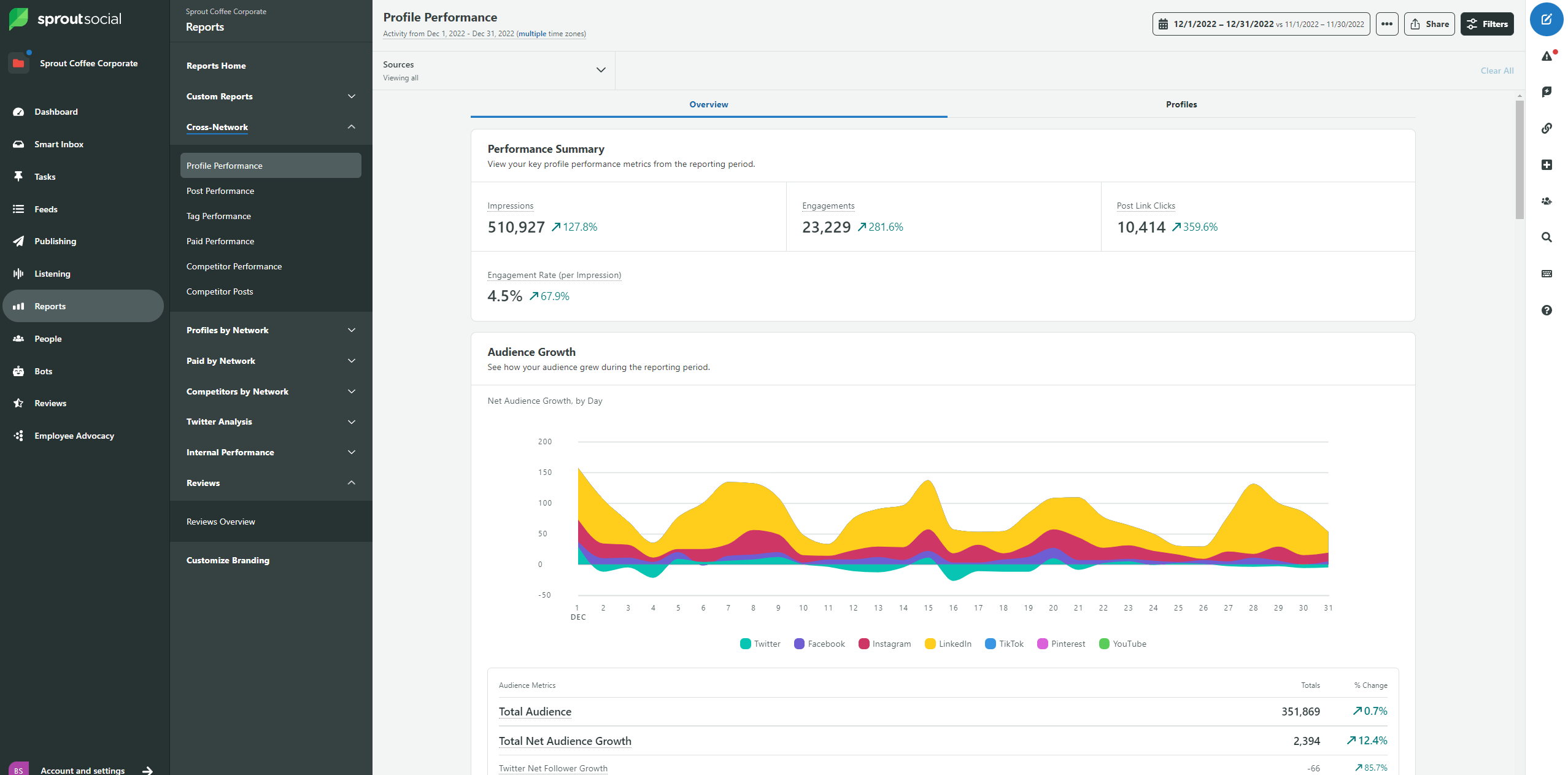Open Listening from the sidebar

(x=52, y=273)
